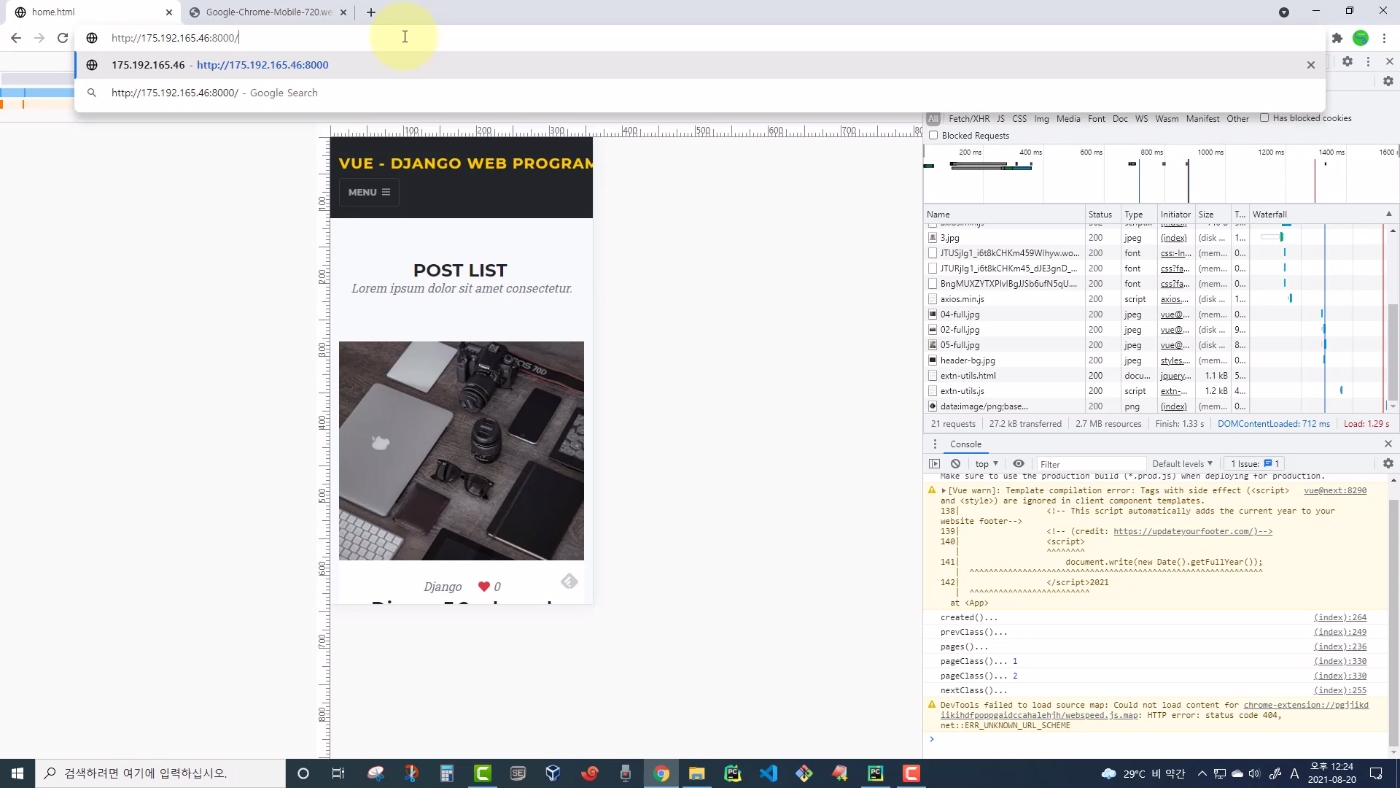Sort by the Waterfall column arrow
The width and height of the screenshot is (1400, 788).
coord(1388,214)
